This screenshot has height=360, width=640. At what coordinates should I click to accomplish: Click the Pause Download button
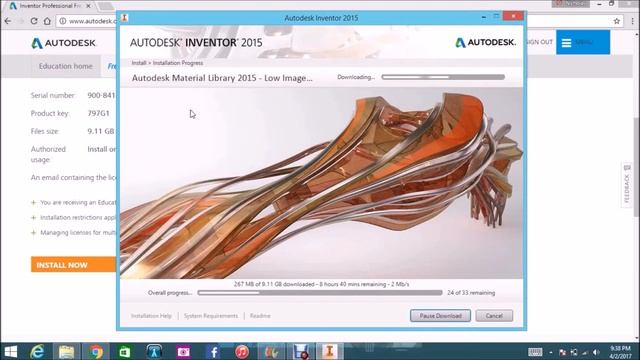(440, 316)
